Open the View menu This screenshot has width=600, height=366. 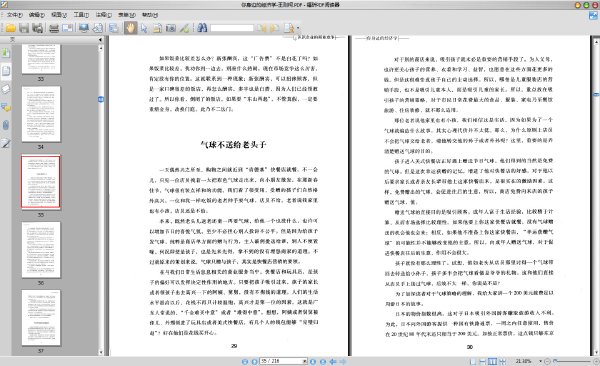click(59, 15)
